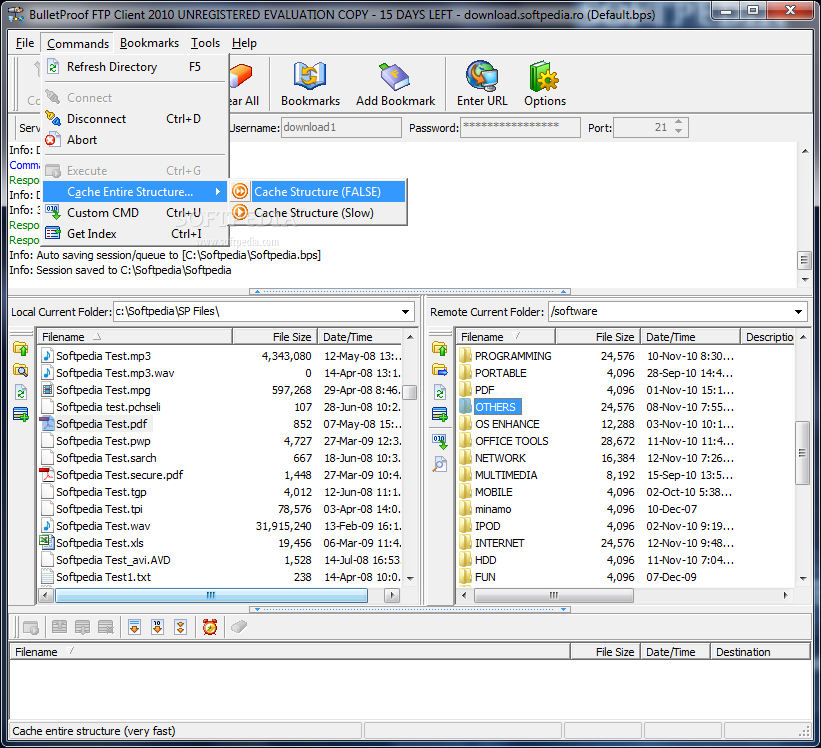Viewport: 821px width, 748px height.
Task: Click the queue icon marked with 10
Action: (158, 627)
